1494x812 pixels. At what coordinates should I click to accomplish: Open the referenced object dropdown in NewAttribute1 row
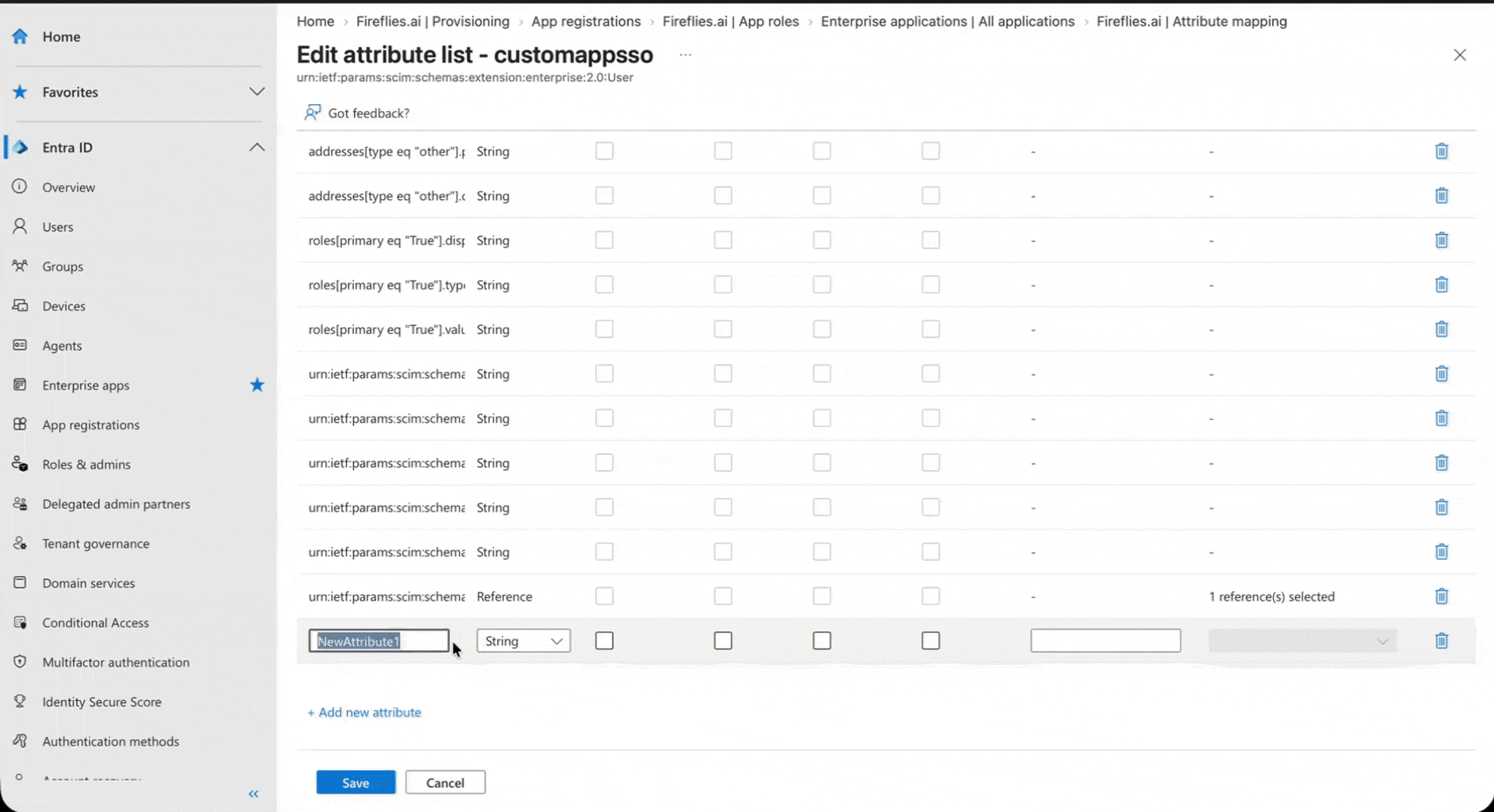coord(1303,641)
